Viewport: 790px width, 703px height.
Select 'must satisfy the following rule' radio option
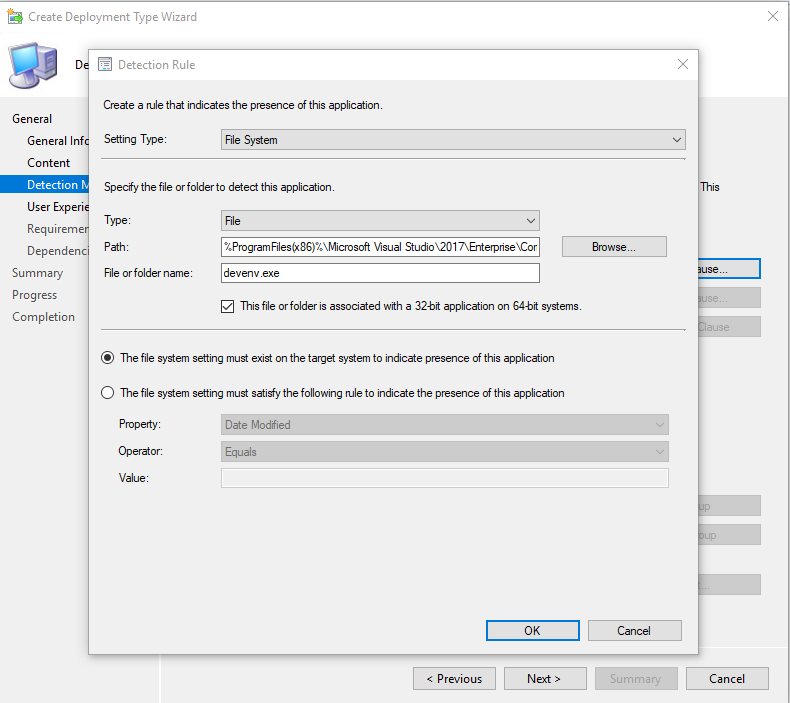(108, 393)
